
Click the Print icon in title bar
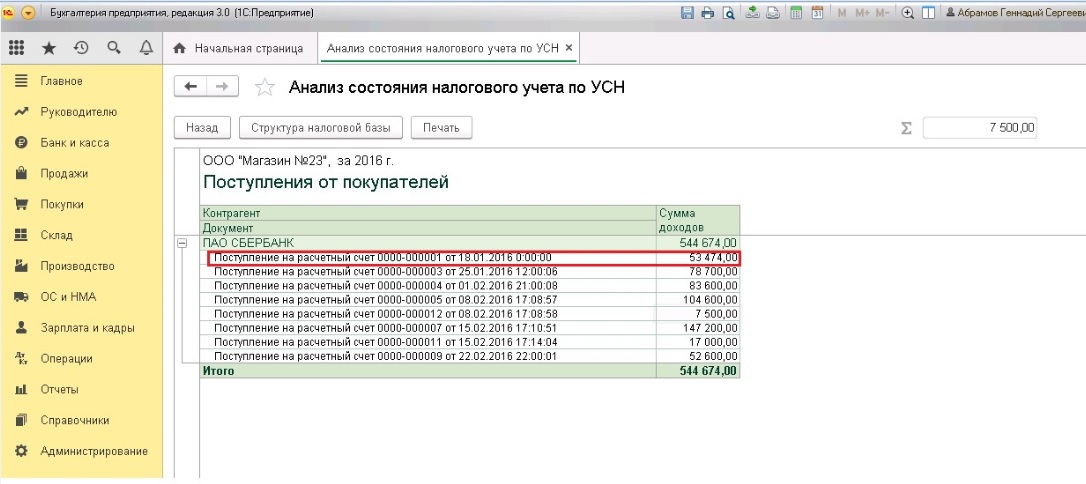707,12
